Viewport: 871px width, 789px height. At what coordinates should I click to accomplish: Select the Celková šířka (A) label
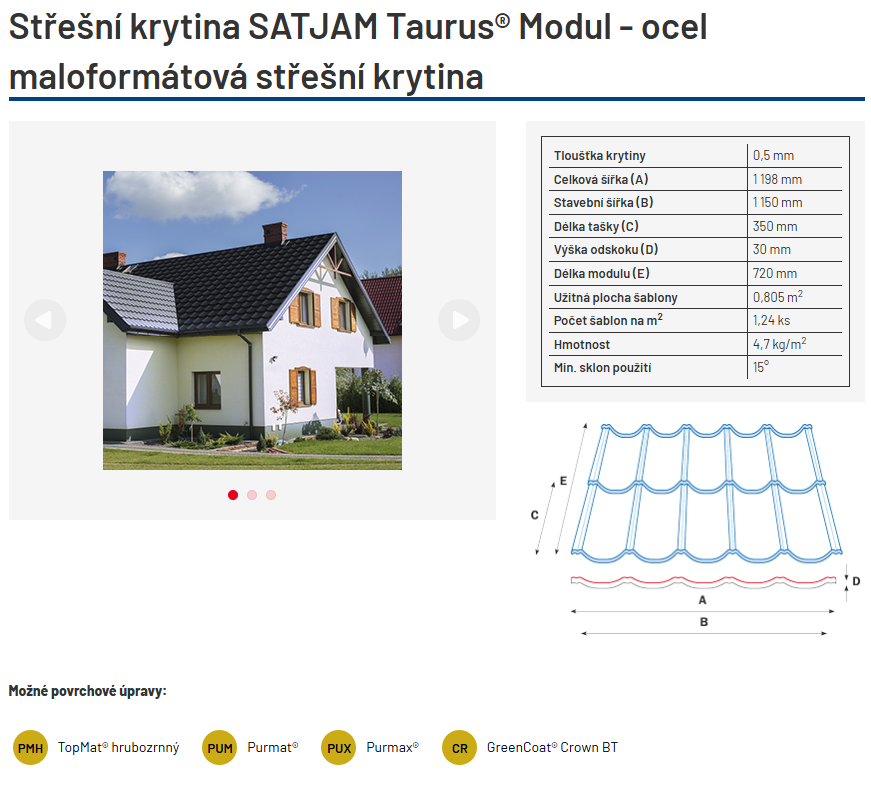click(x=600, y=179)
